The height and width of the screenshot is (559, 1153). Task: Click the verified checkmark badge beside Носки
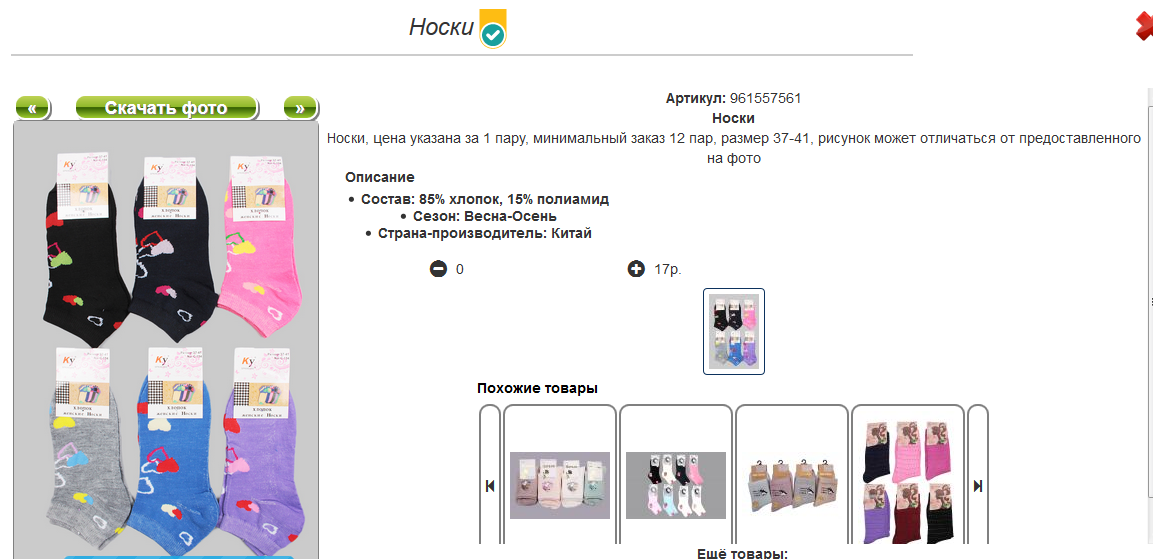pos(493,29)
